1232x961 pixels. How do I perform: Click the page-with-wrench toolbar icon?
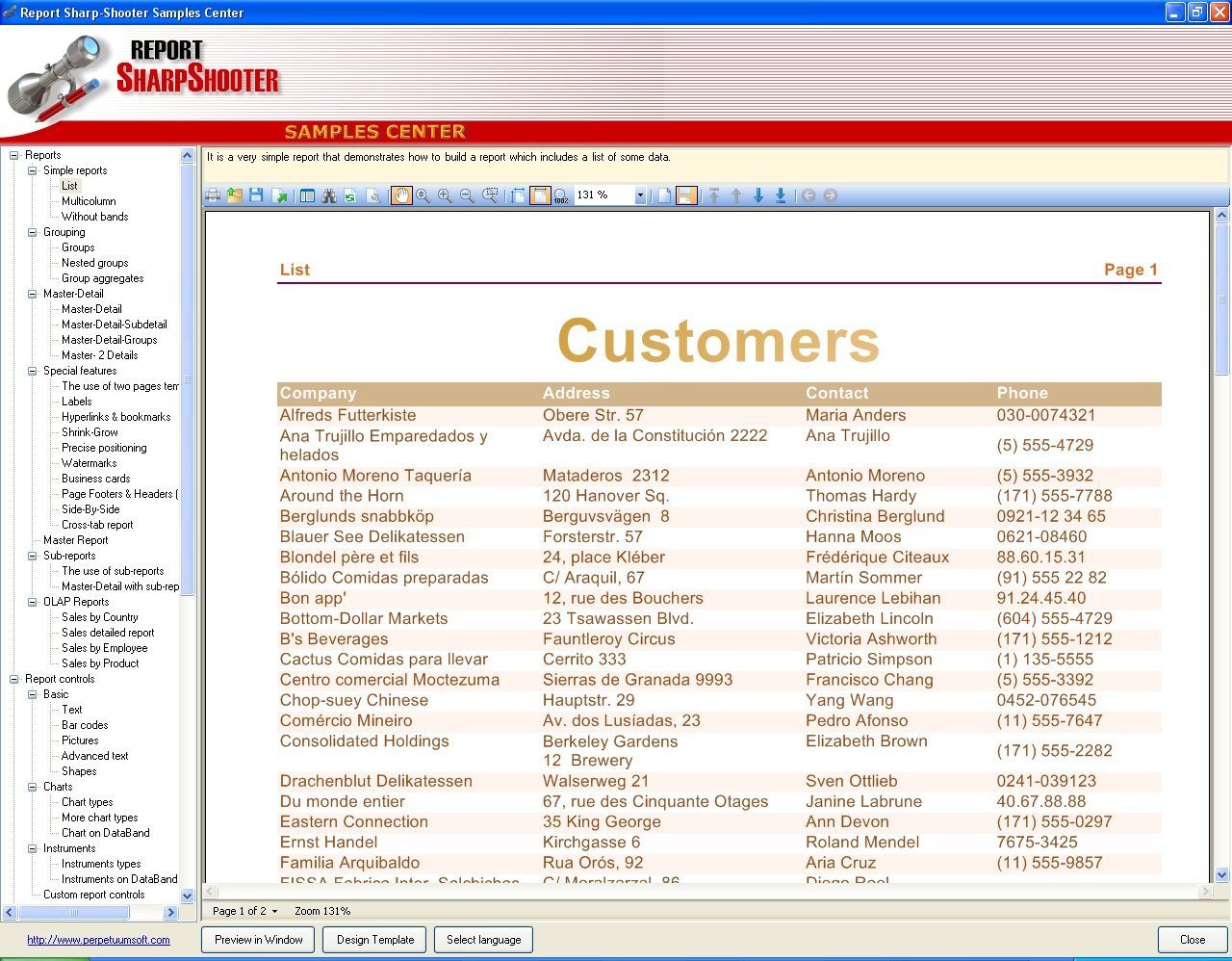tap(373, 195)
